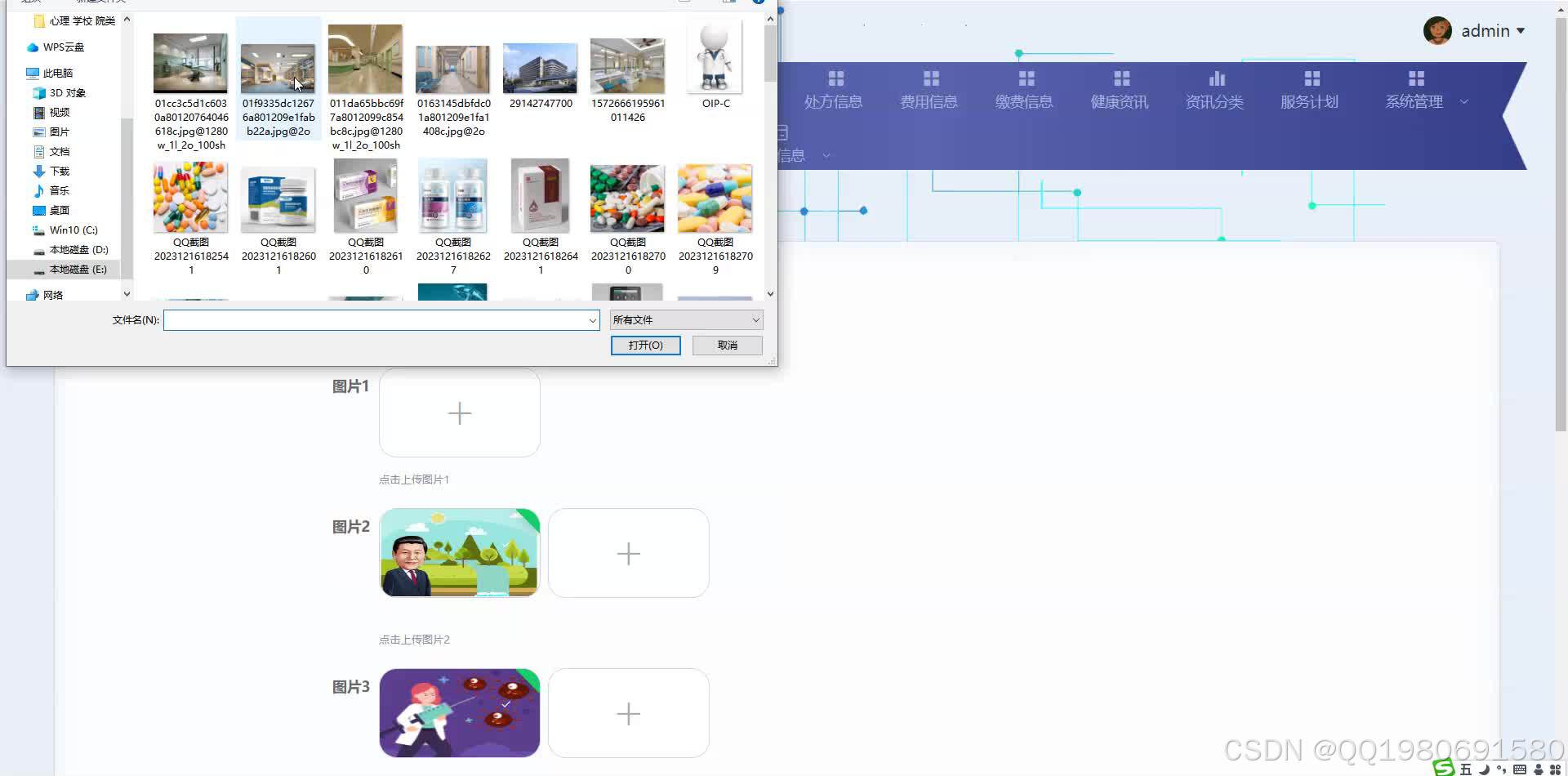The height and width of the screenshot is (776, 1568).
Task: Open the filename combo box dropdown arrow
Action: (x=591, y=319)
